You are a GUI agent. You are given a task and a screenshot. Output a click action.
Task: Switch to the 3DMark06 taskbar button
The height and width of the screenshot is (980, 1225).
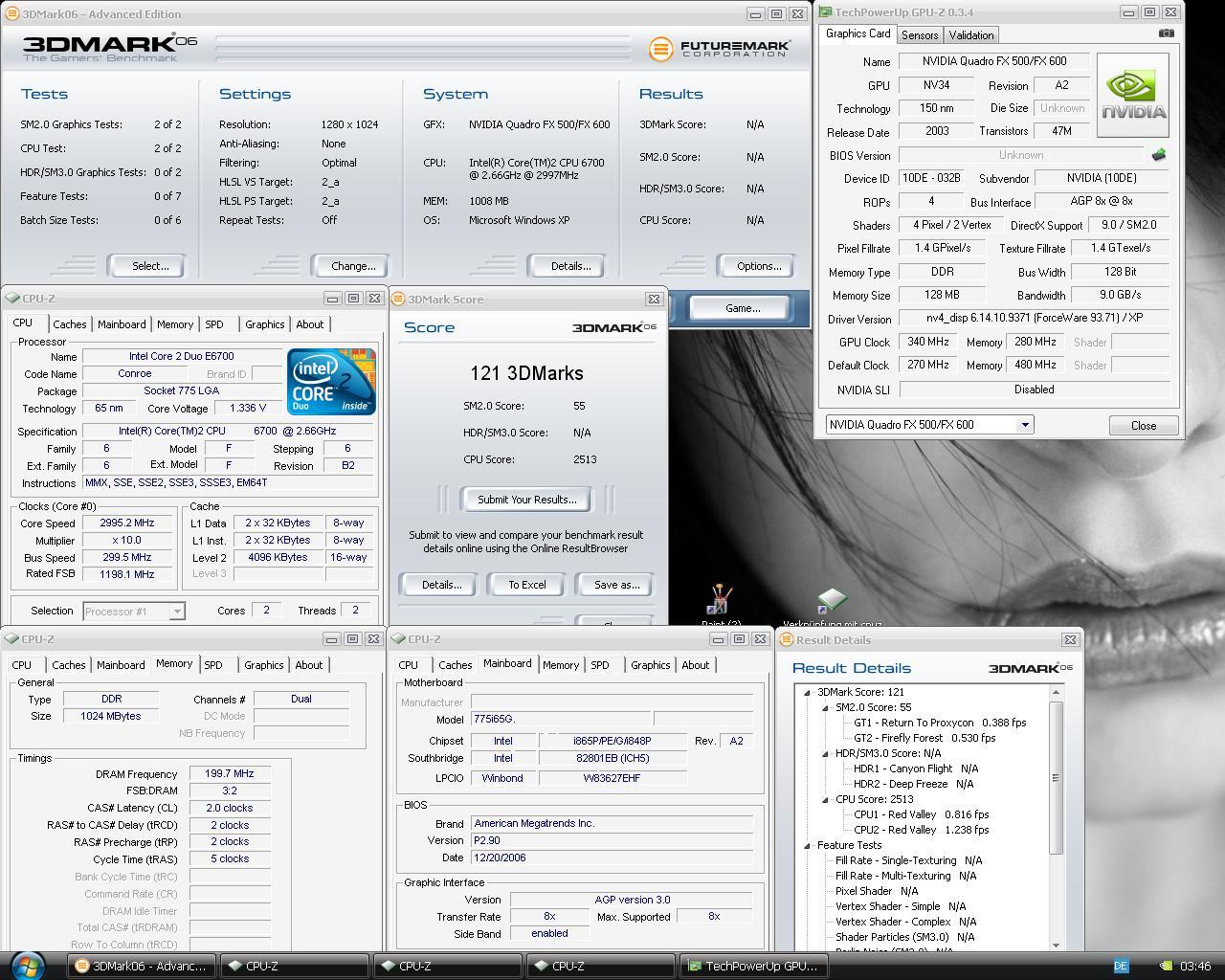[142, 966]
